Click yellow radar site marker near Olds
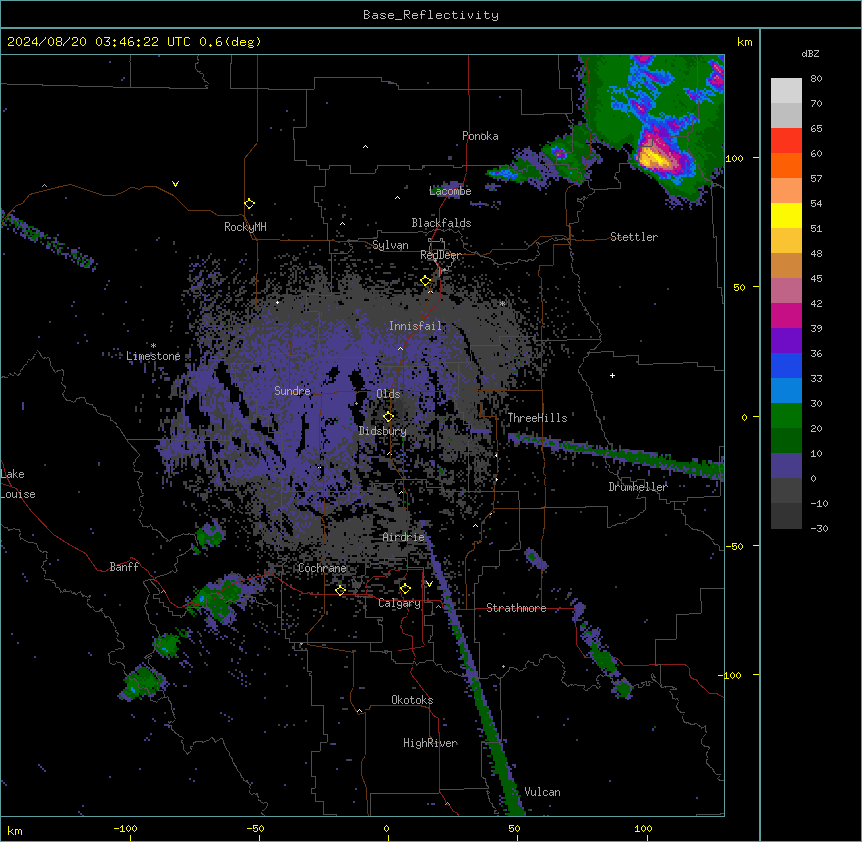This screenshot has height=842, width=862. coord(388,417)
